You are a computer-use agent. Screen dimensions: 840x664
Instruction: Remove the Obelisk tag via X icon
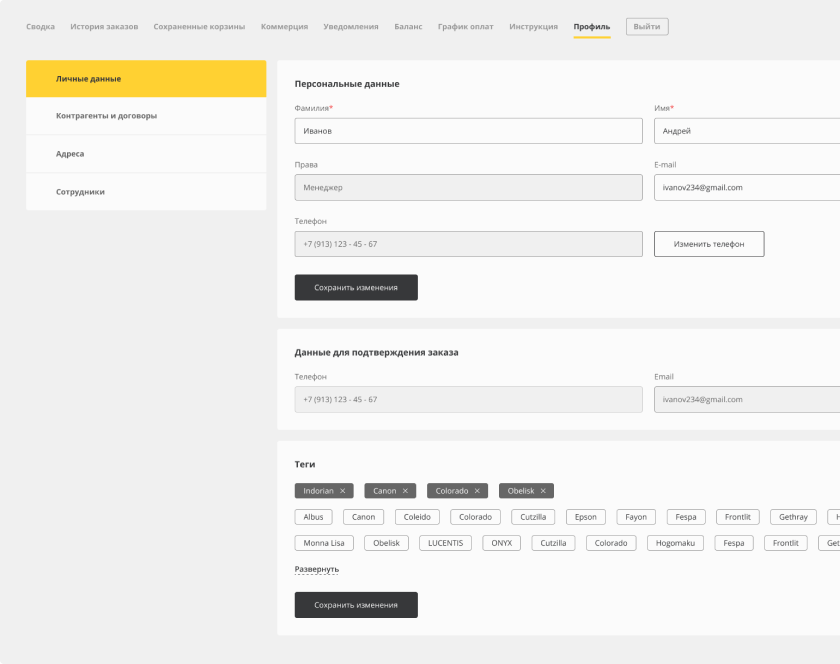tap(543, 491)
